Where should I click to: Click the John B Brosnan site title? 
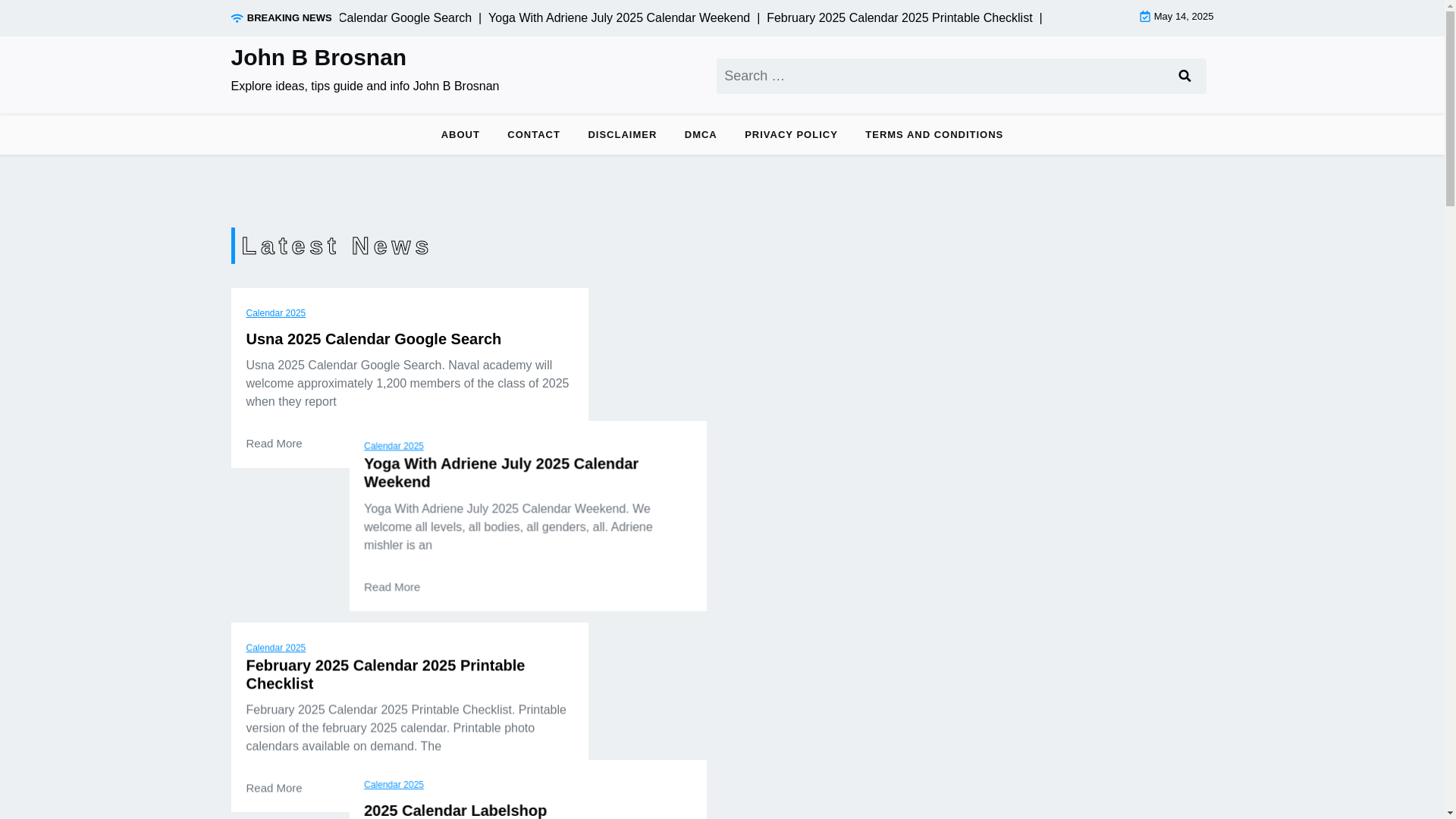tap(318, 58)
